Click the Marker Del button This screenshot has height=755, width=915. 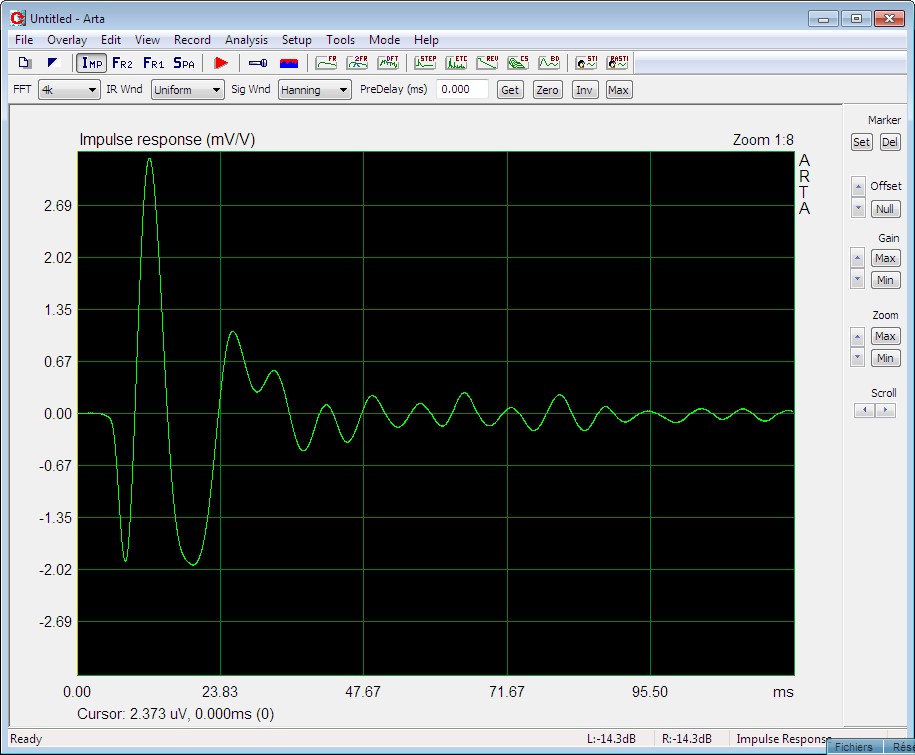pyautogui.click(x=890, y=142)
